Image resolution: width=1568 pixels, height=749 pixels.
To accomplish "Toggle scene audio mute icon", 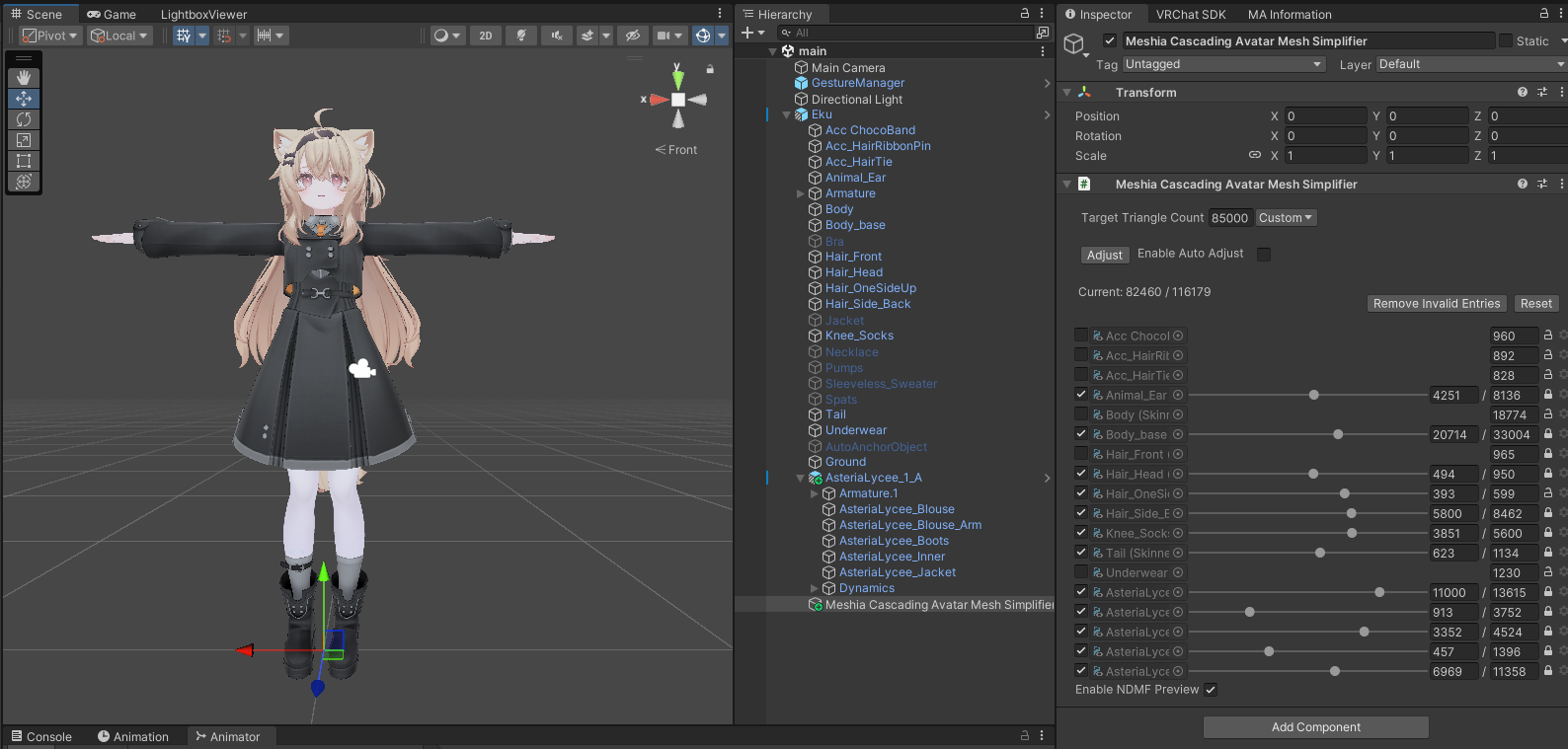I will [x=557, y=36].
